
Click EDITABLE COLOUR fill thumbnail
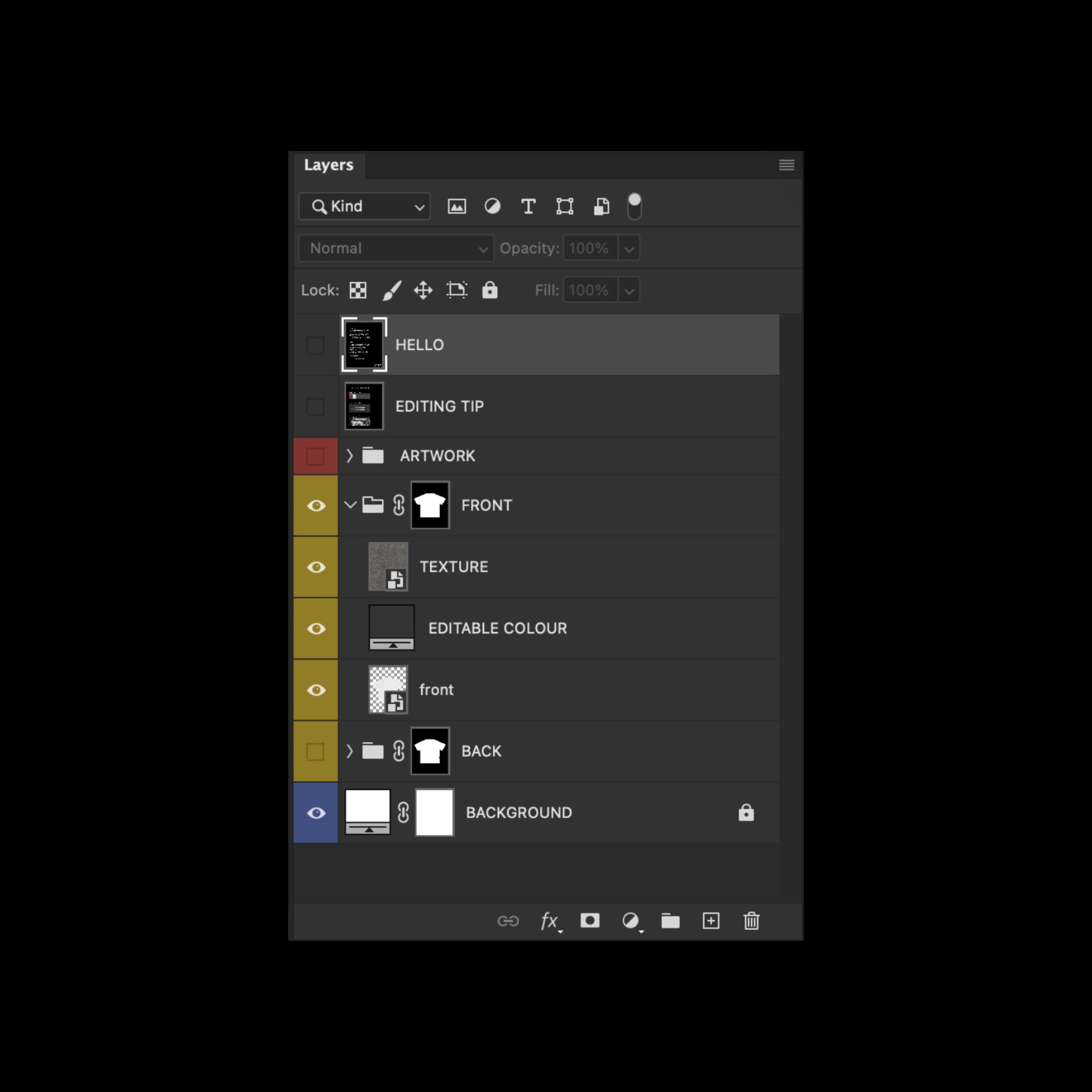[392, 627]
